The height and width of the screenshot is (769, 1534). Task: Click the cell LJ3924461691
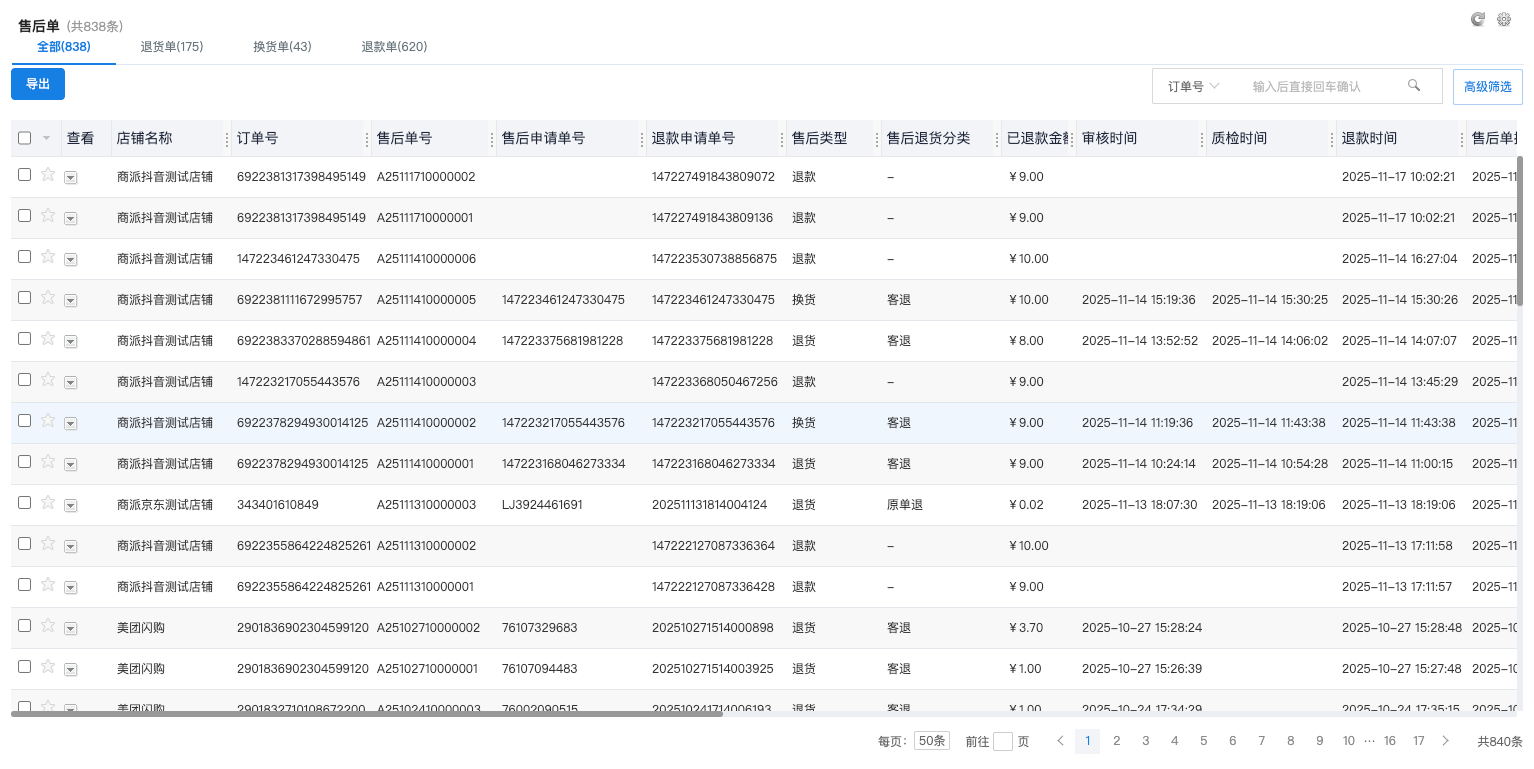point(542,505)
